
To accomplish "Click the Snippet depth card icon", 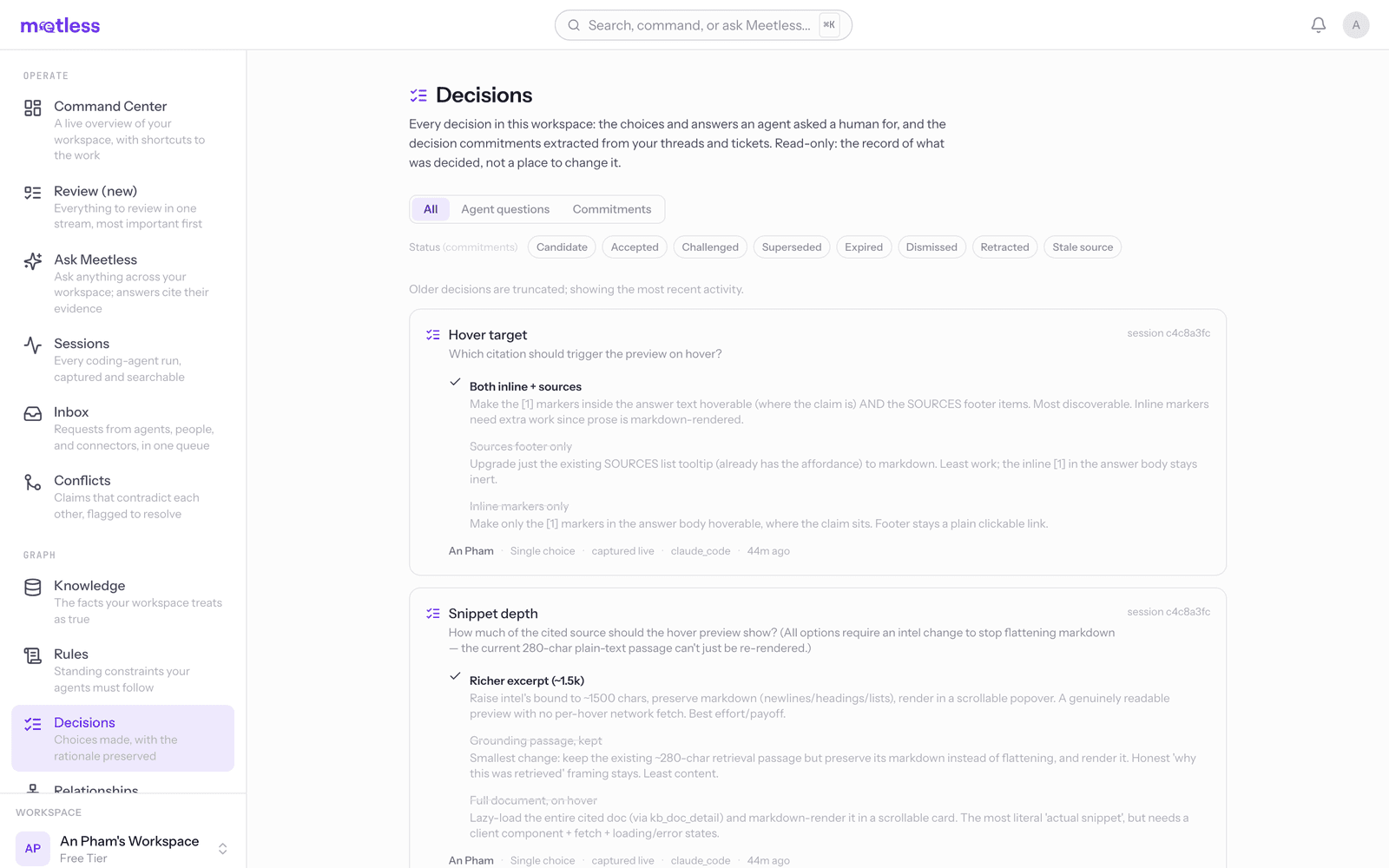I will tap(433, 614).
